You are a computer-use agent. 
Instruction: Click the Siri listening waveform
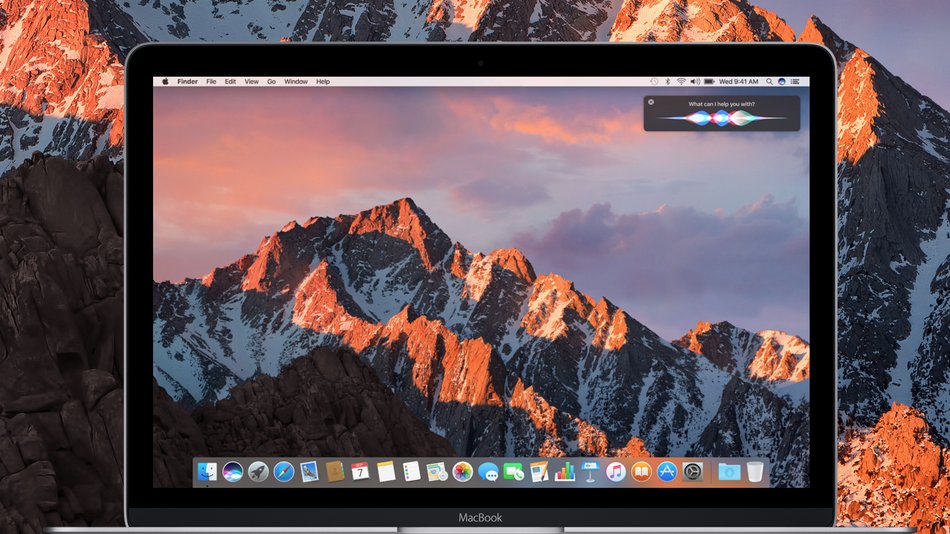[721, 118]
